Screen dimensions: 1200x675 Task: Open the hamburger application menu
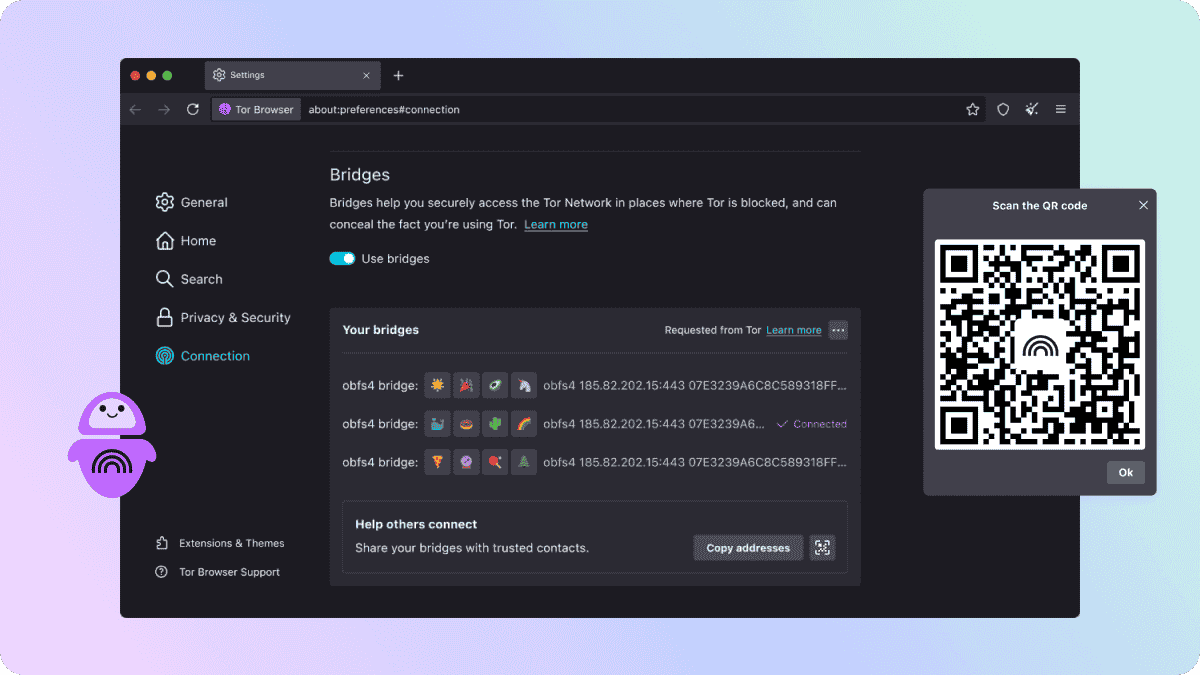(x=1061, y=110)
